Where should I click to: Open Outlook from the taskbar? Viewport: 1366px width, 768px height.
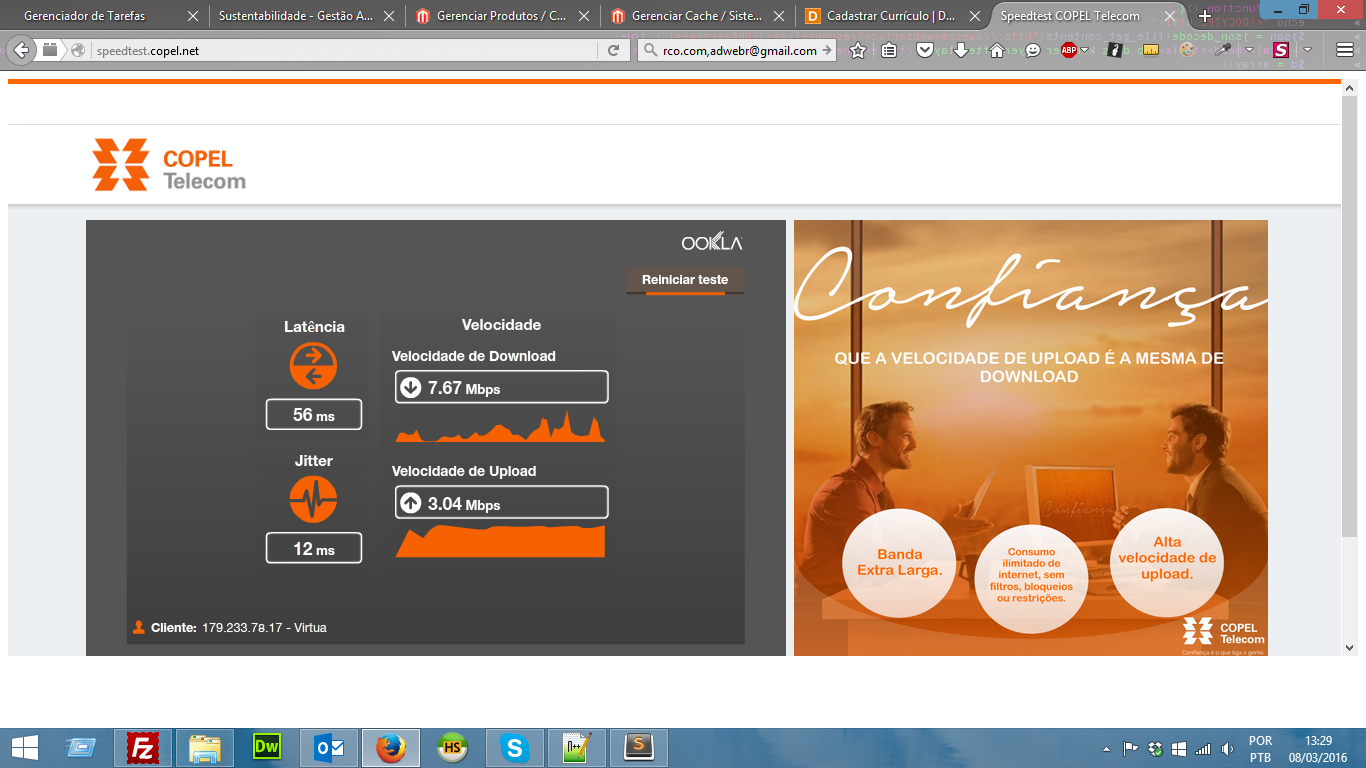[328, 747]
